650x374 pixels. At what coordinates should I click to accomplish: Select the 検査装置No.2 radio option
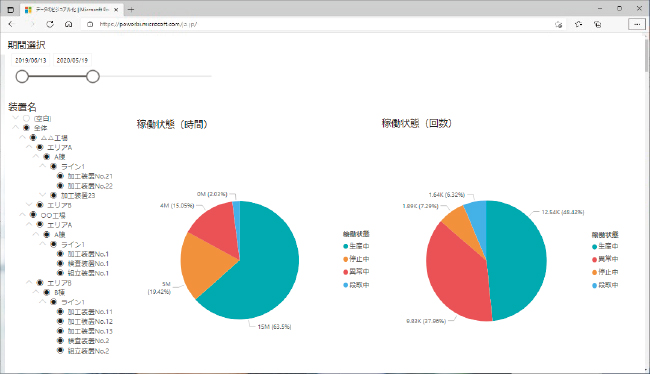pyautogui.click(x=60, y=341)
